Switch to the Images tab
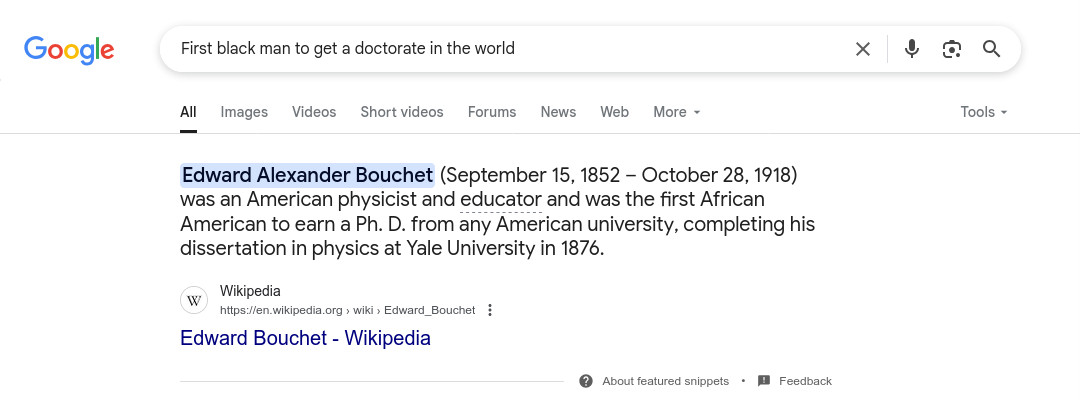This screenshot has height=400, width=1080. (x=244, y=112)
